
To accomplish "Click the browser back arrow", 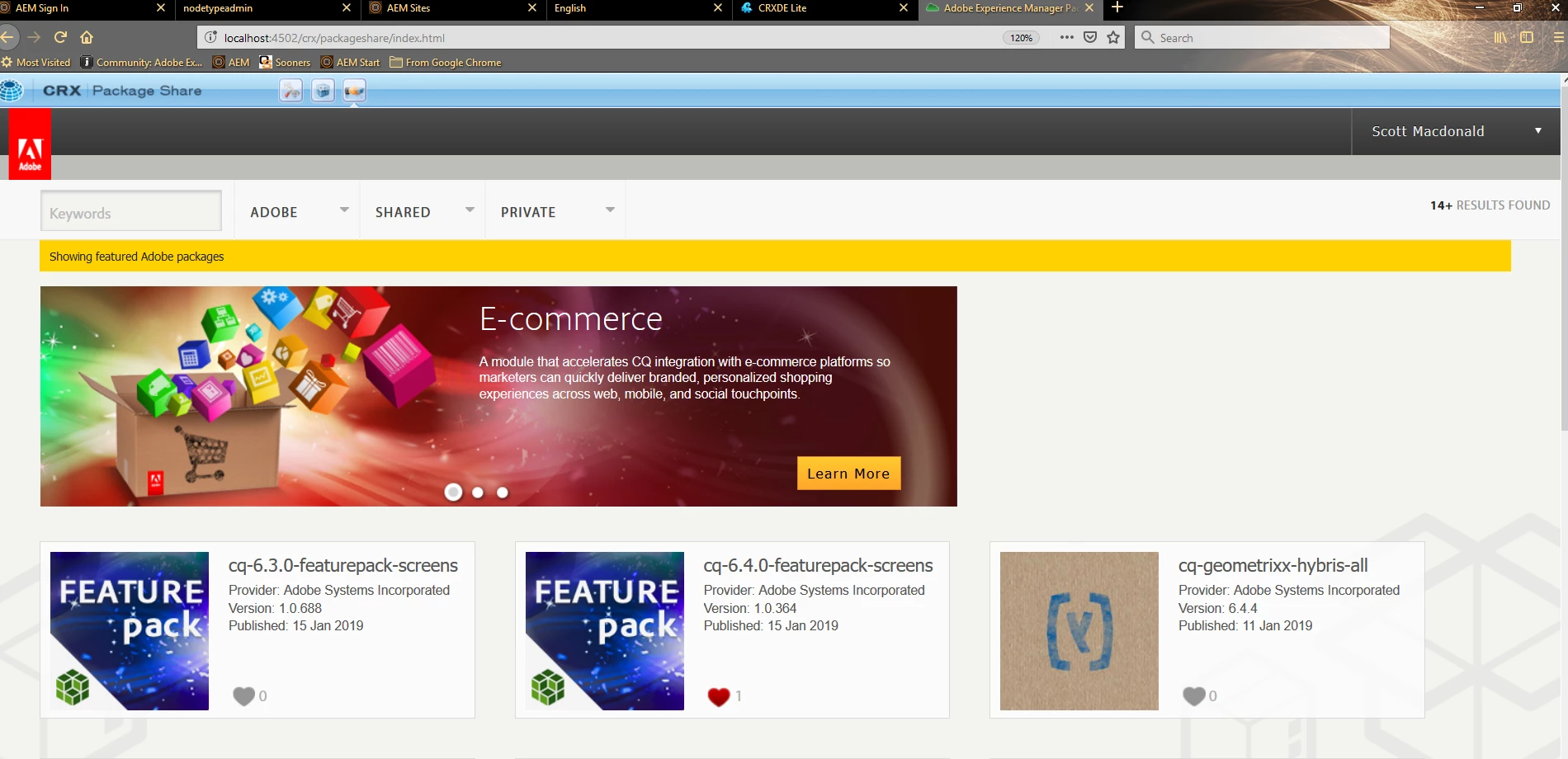I will pos(7,37).
